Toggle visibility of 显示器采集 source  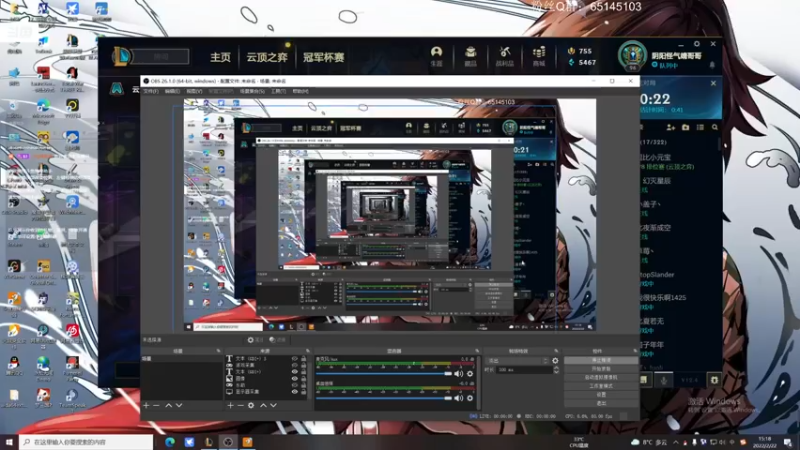[294, 392]
